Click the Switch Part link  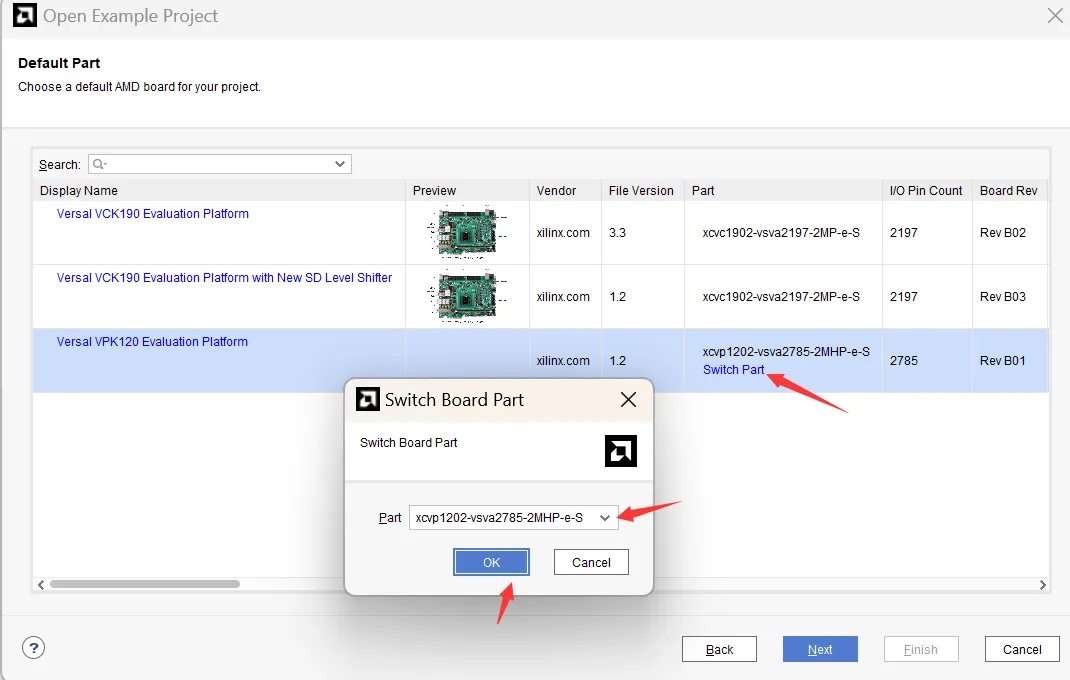pyautogui.click(x=733, y=370)
